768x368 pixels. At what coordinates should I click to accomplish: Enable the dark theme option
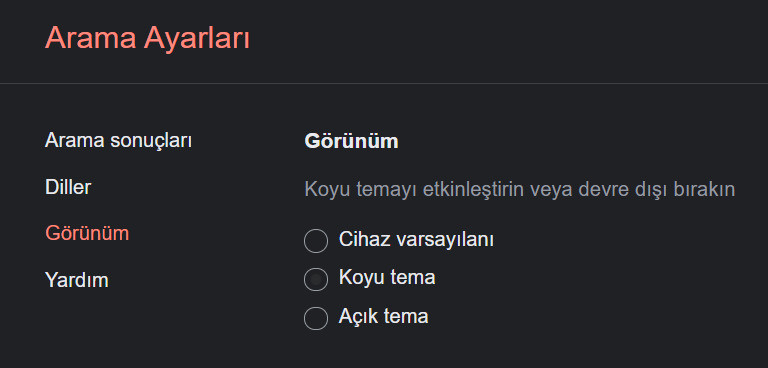[316, 279]
